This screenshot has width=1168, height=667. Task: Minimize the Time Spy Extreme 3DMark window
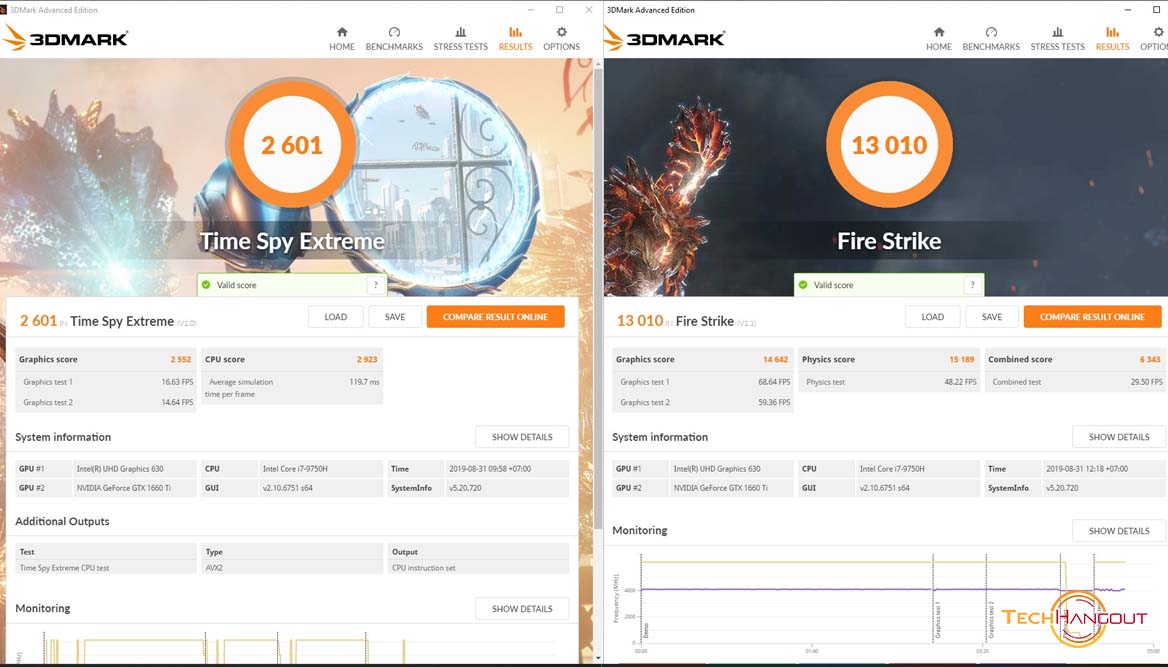click(x=531, y=10)
